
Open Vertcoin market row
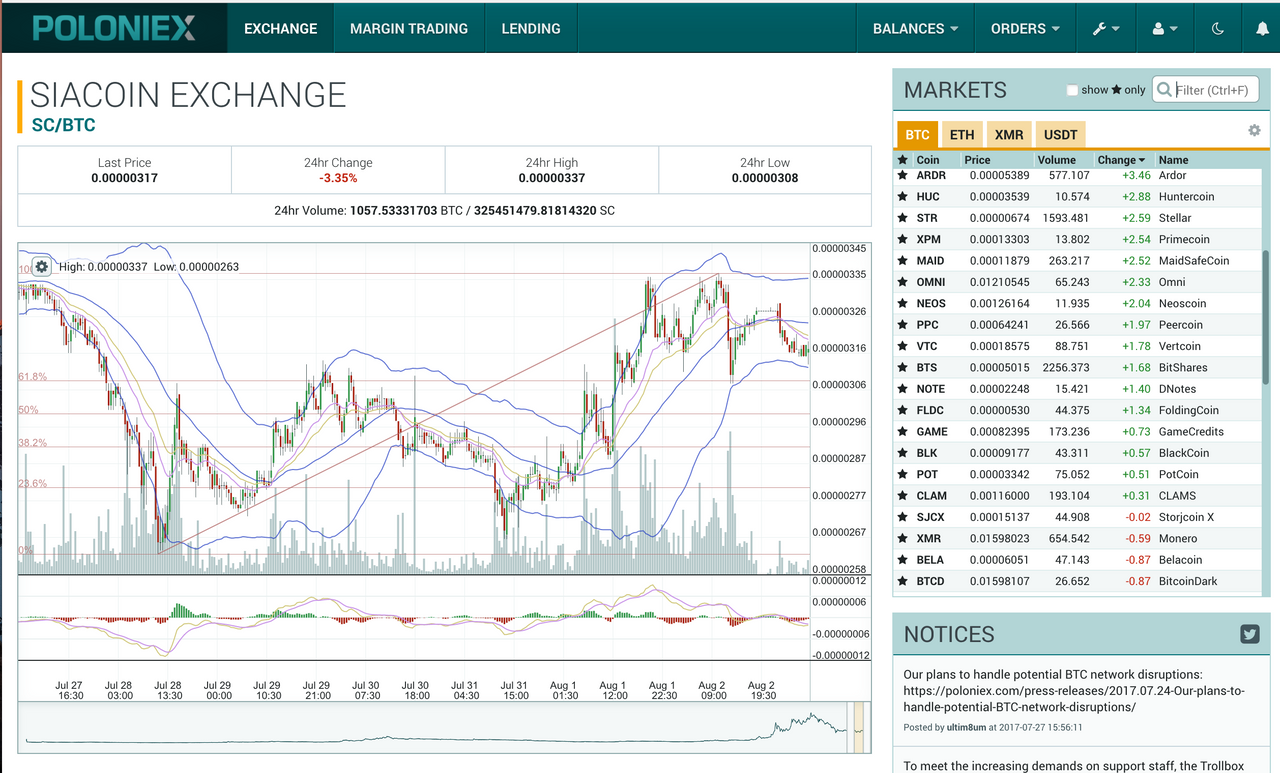(1078, 346)
